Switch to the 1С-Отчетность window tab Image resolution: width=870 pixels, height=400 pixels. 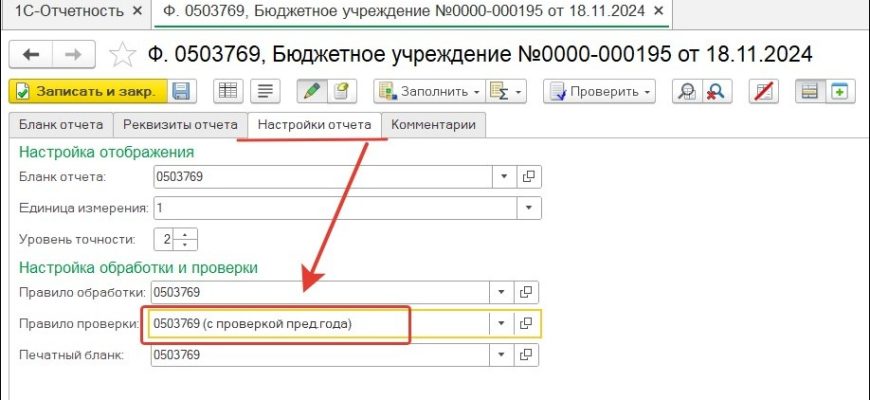point(68,13)
